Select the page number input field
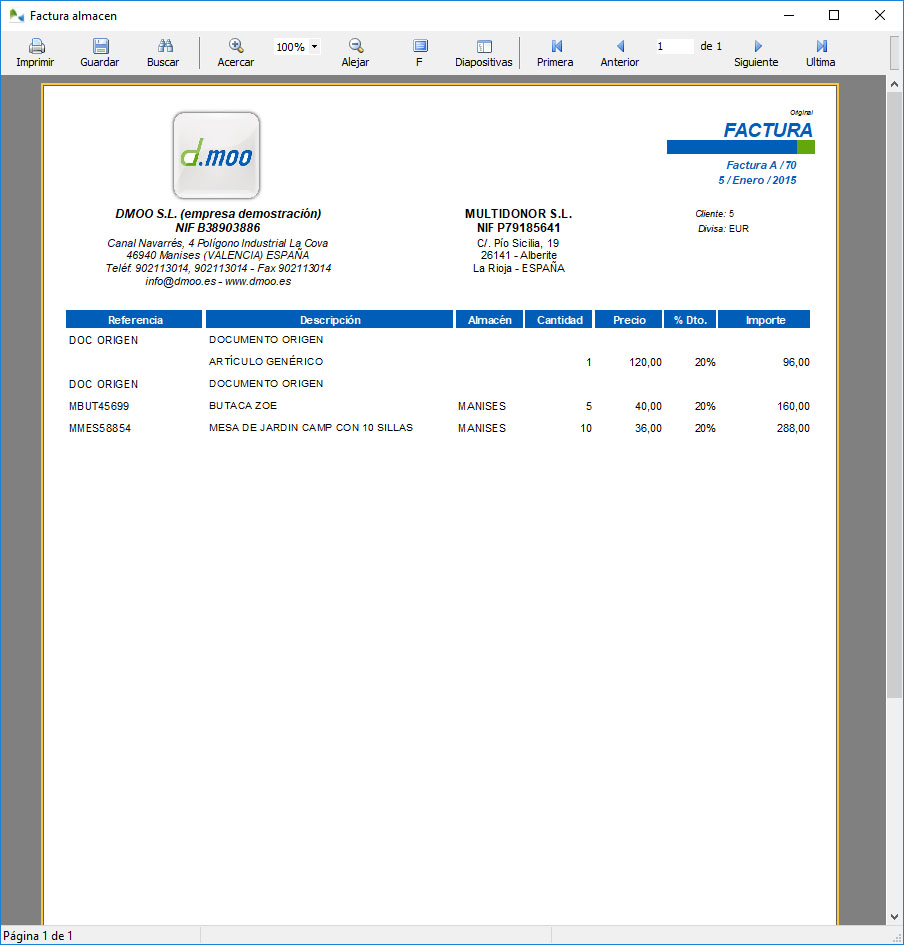Screen dimensions: 904x945 (676, 46)
